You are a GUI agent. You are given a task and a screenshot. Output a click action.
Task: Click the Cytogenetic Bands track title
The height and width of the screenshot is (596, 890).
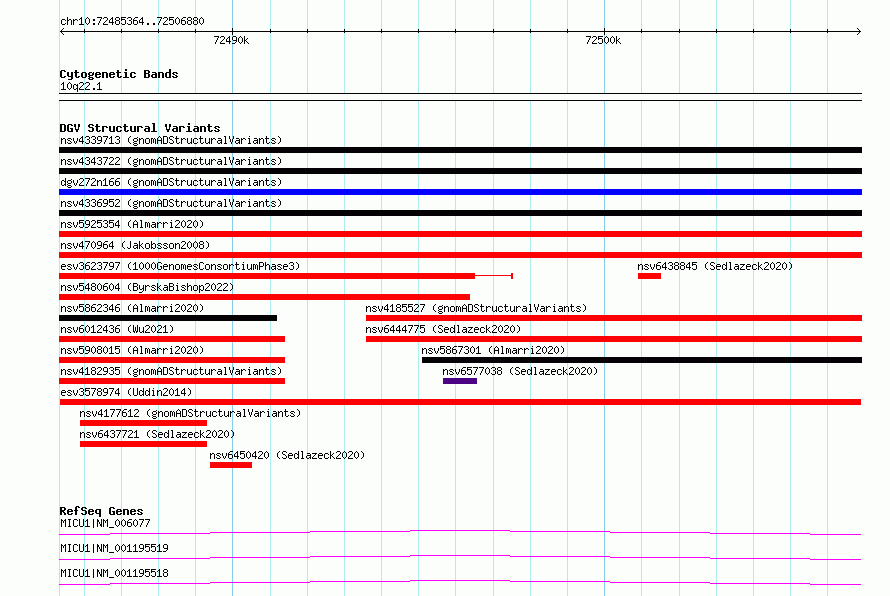tap(119, 74)
